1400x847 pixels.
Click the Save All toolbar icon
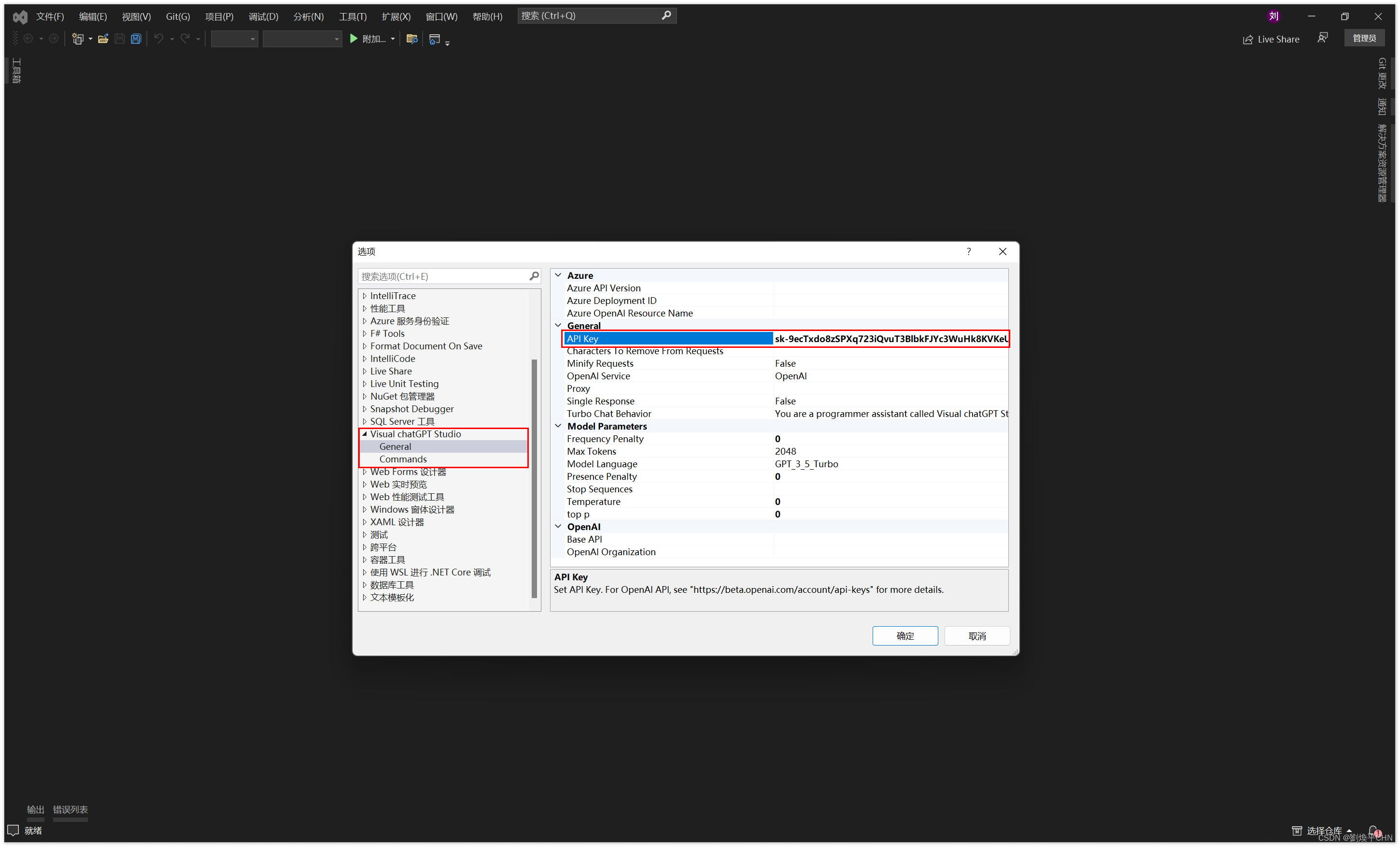coord(136,39)
